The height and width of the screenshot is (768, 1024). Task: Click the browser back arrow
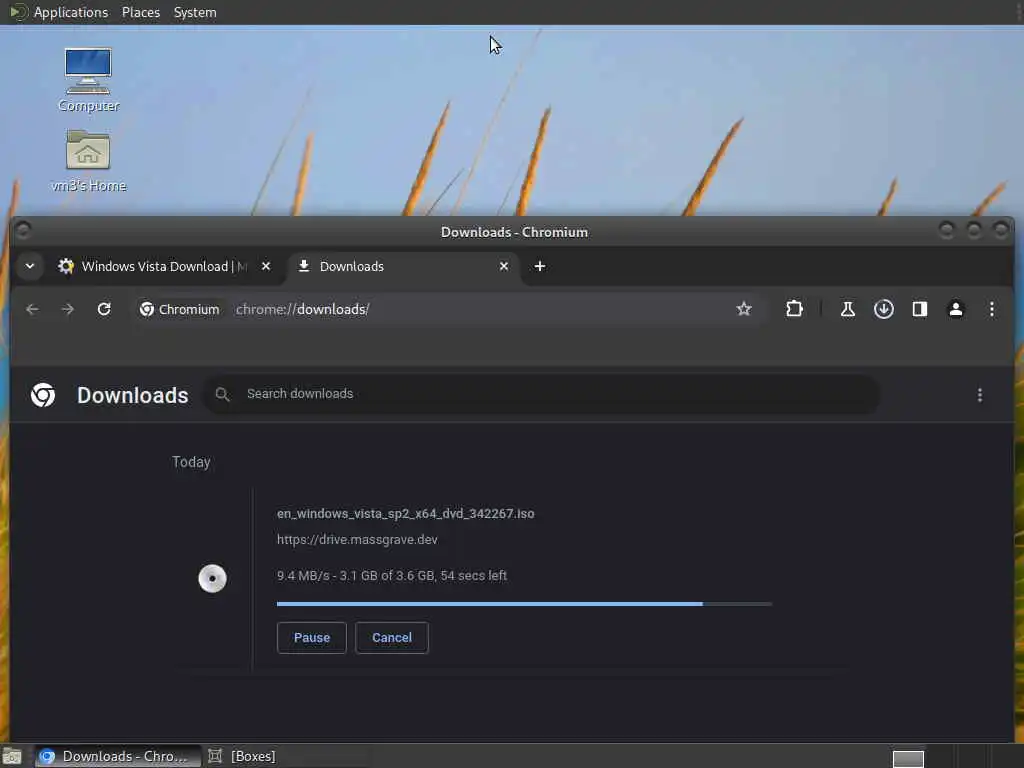click(x=32, y=310)
